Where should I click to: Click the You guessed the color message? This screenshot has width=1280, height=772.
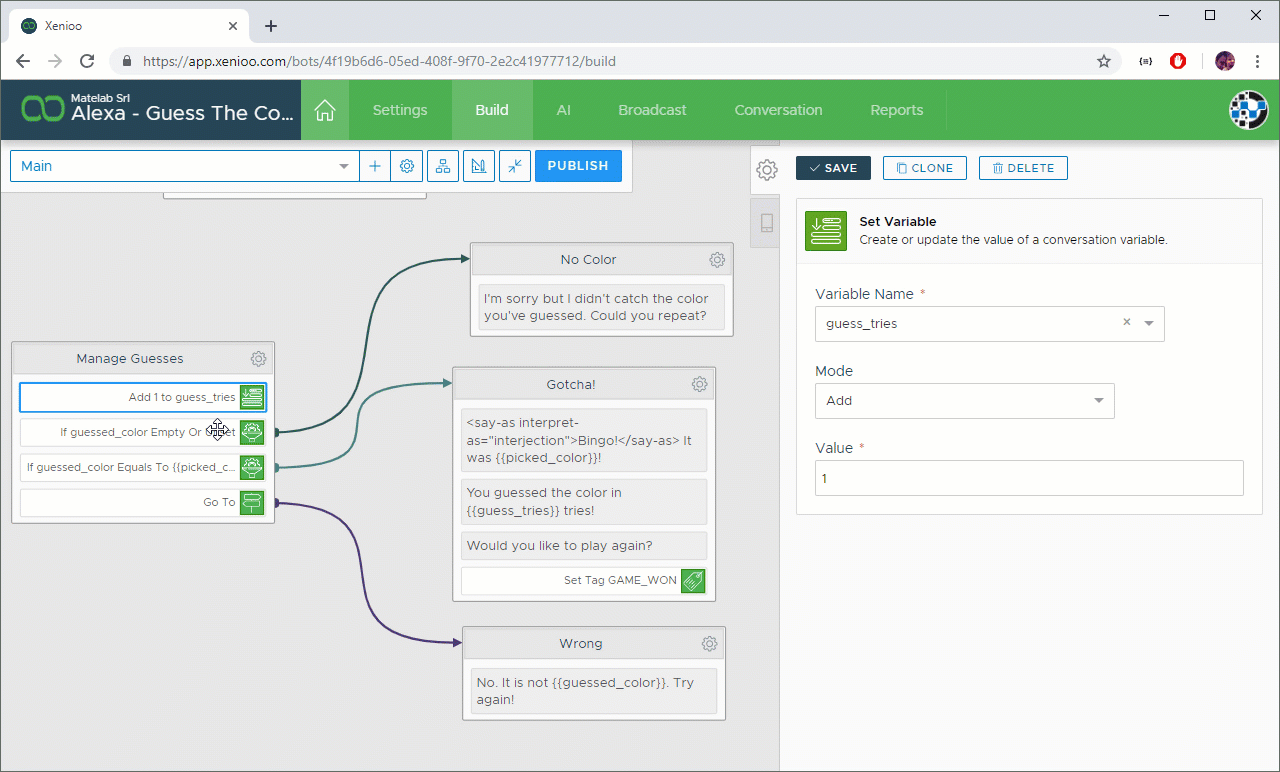click(584, 501)
